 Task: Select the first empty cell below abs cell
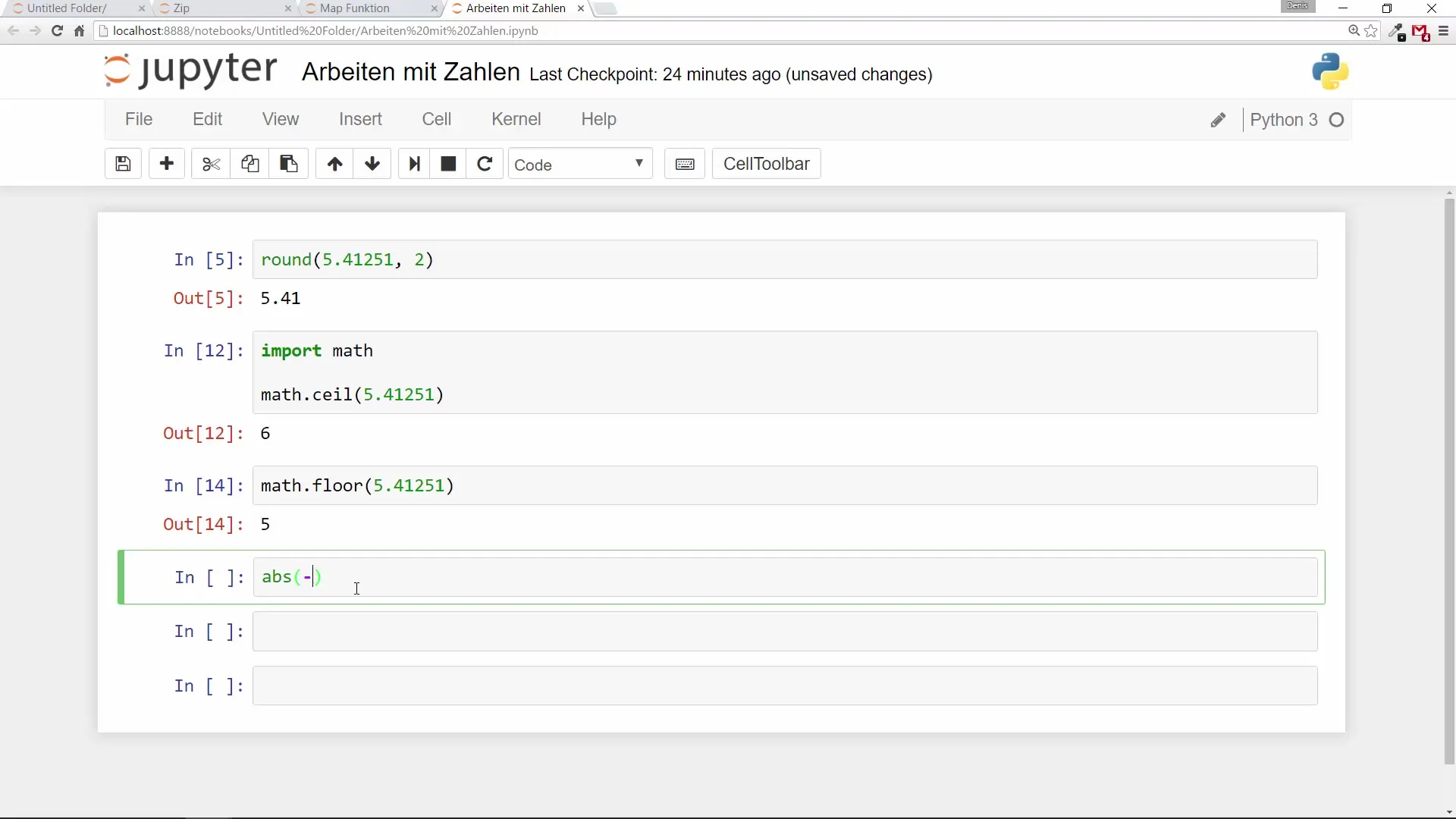[785, 632]
